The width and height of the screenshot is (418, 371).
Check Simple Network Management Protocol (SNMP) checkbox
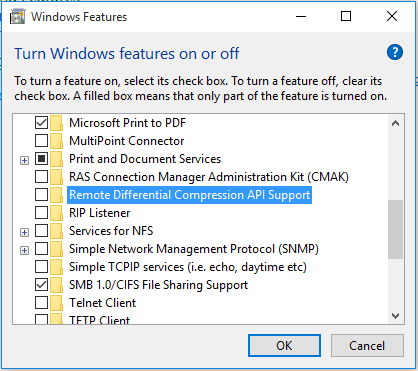[41, 249]
